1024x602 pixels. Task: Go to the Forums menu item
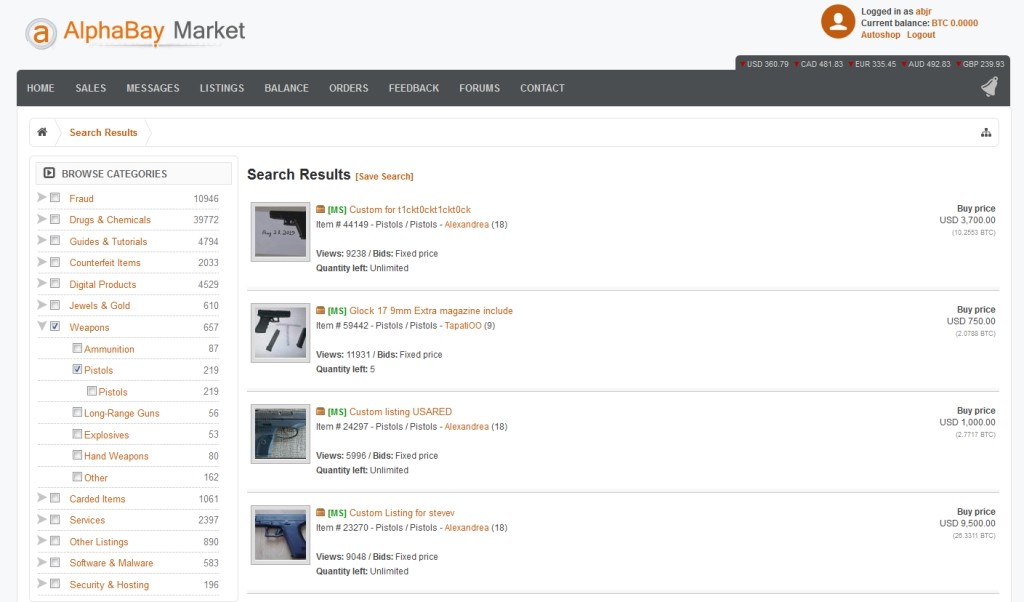click(x=479, y=88)
